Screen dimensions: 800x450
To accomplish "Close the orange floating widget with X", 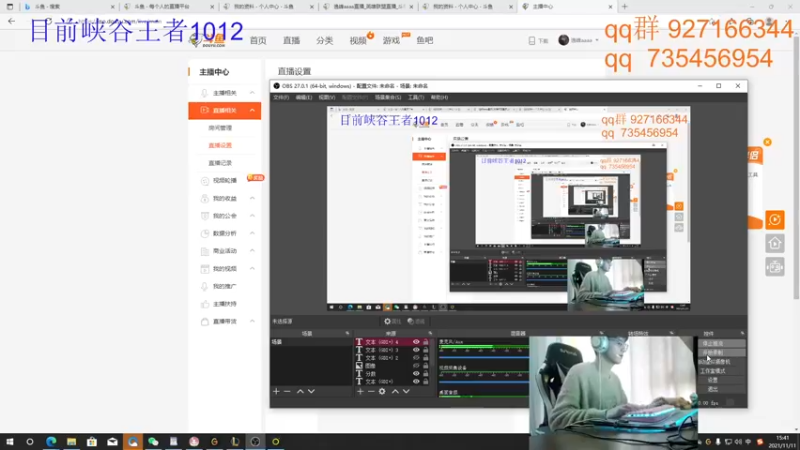I will (767, 142).
